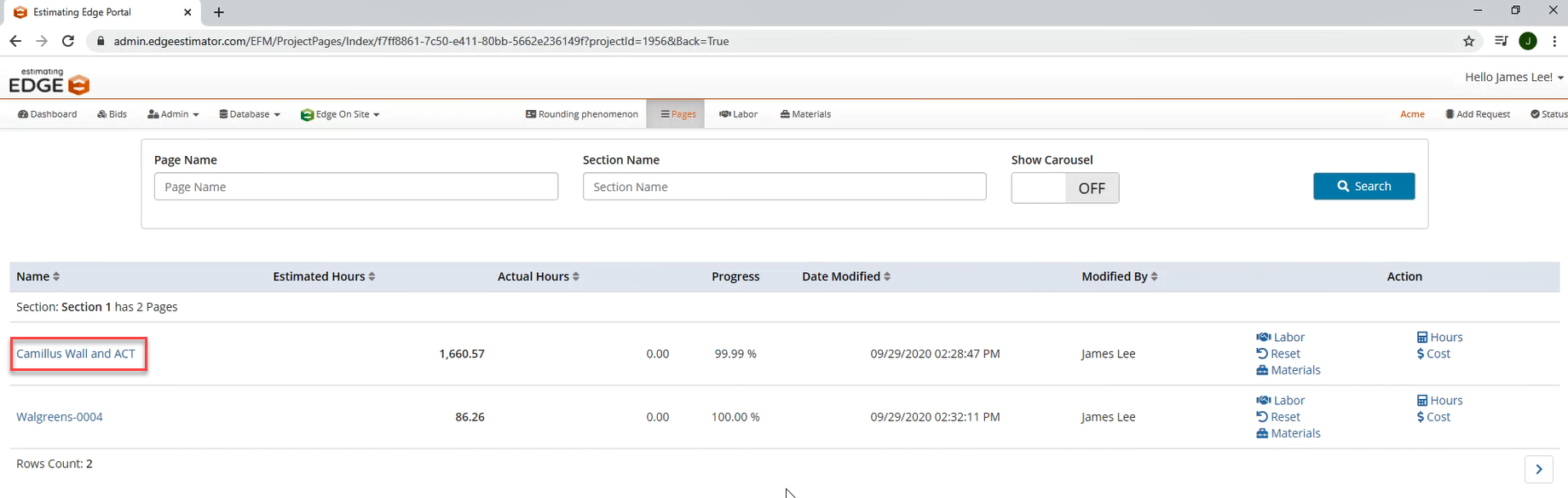Screen dimensions: 1568x498
Task: Expand the Admin dropdown menu
Action: pos(173,114)
